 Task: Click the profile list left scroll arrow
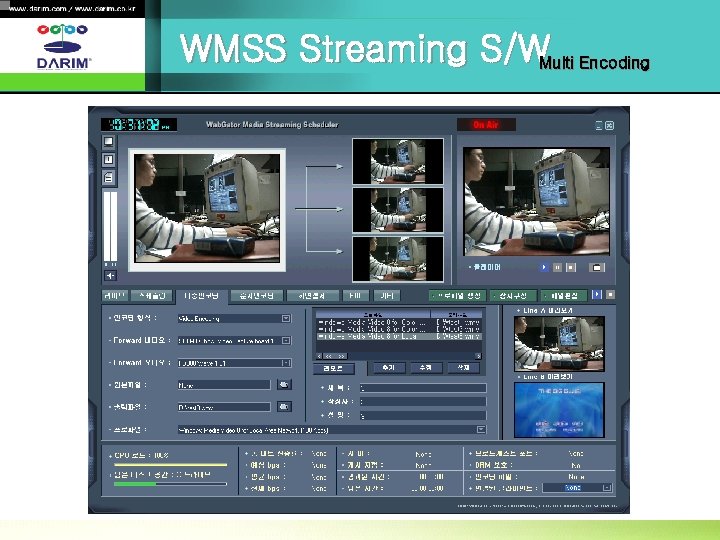pos(320,356)
